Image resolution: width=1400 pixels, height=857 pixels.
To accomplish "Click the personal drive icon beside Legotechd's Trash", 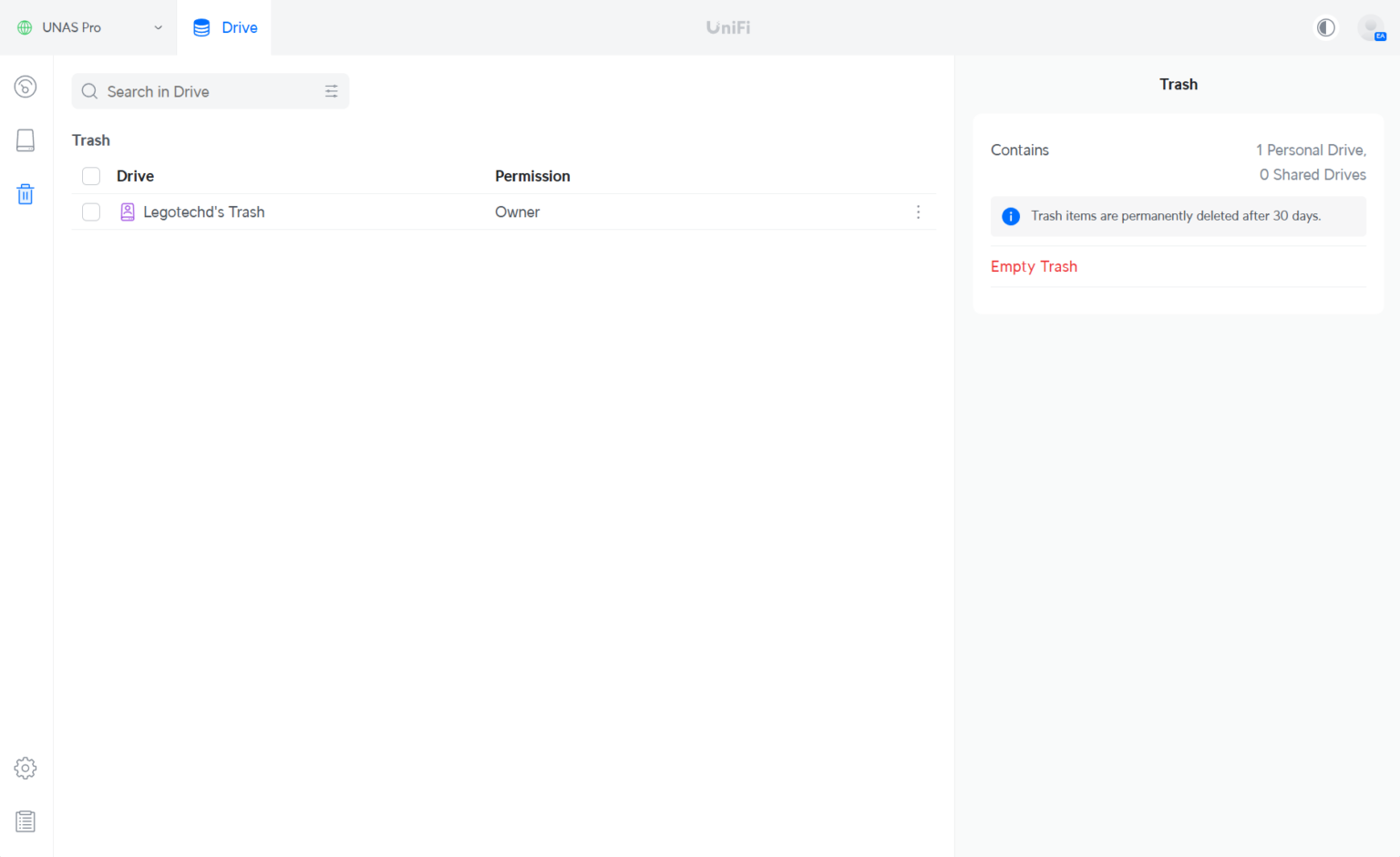I will coord(128,212).
